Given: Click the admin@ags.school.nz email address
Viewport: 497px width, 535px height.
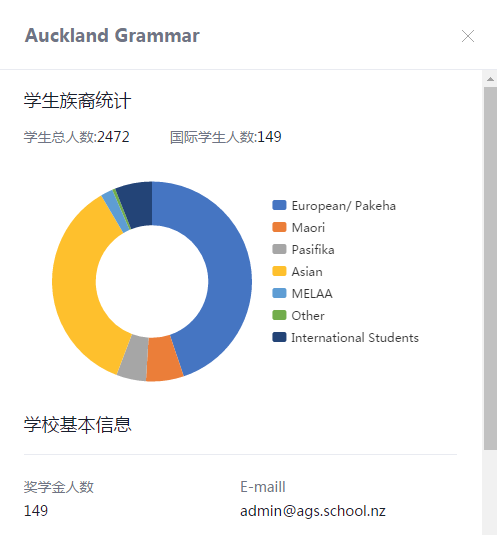Looking at the screenshot, I should pyautogui.click(x=313, y=511).
